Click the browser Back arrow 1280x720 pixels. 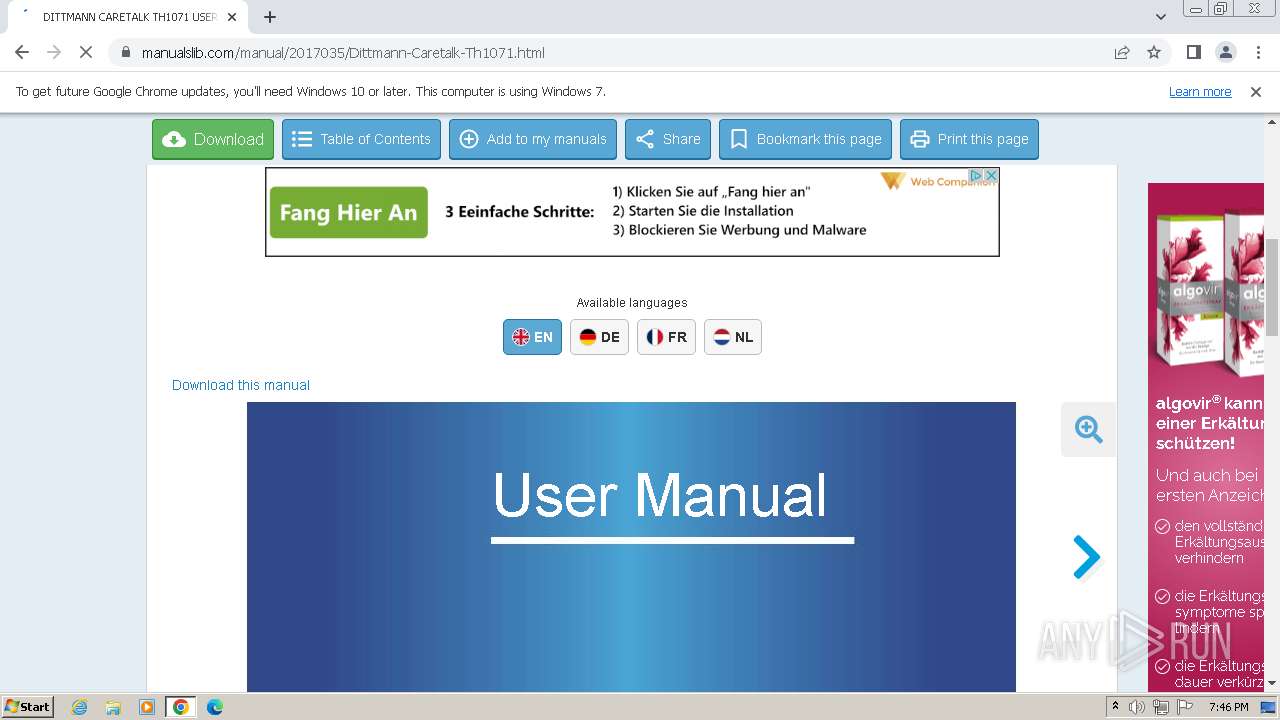[22, 52]
